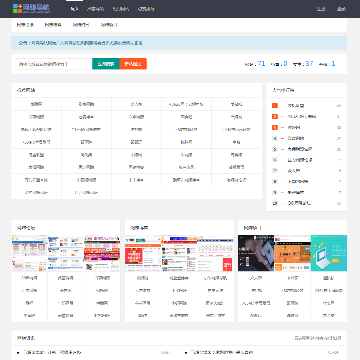360x360 pixels.
Task: Open the rank 10 entry starting with QQ
Action: [x=299, y=203]
